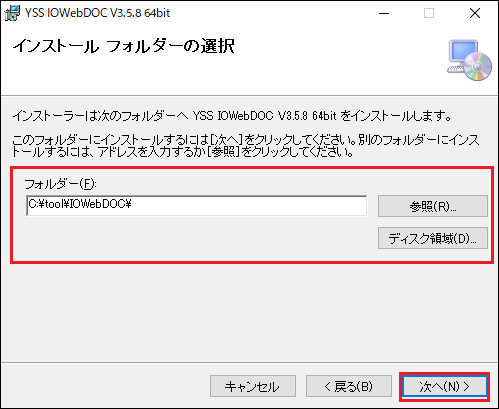Click title text YSS IOWebDOC V3.5.8 64bit
499x409 pixels.
98,13
